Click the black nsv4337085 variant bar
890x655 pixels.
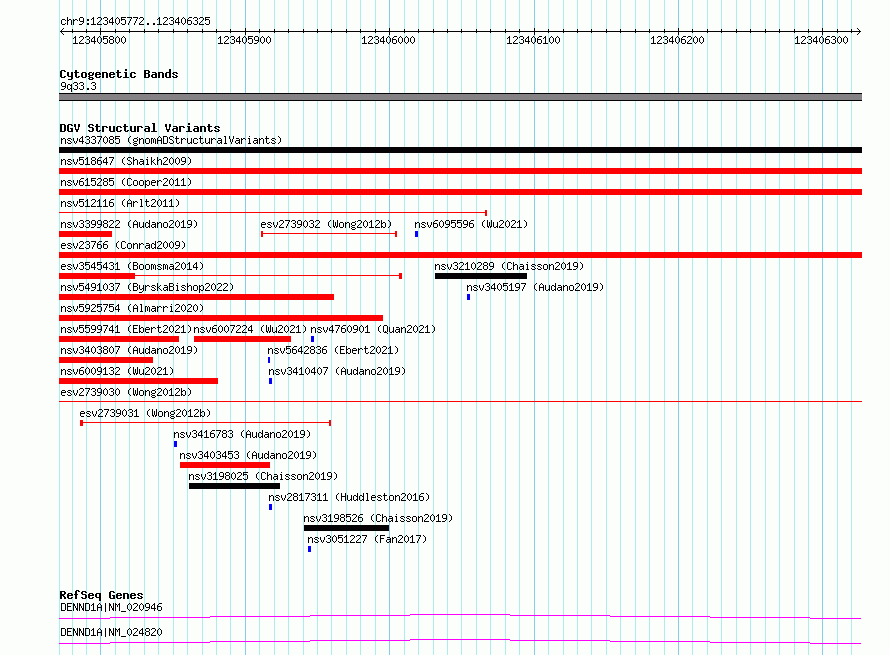point(460,150)
